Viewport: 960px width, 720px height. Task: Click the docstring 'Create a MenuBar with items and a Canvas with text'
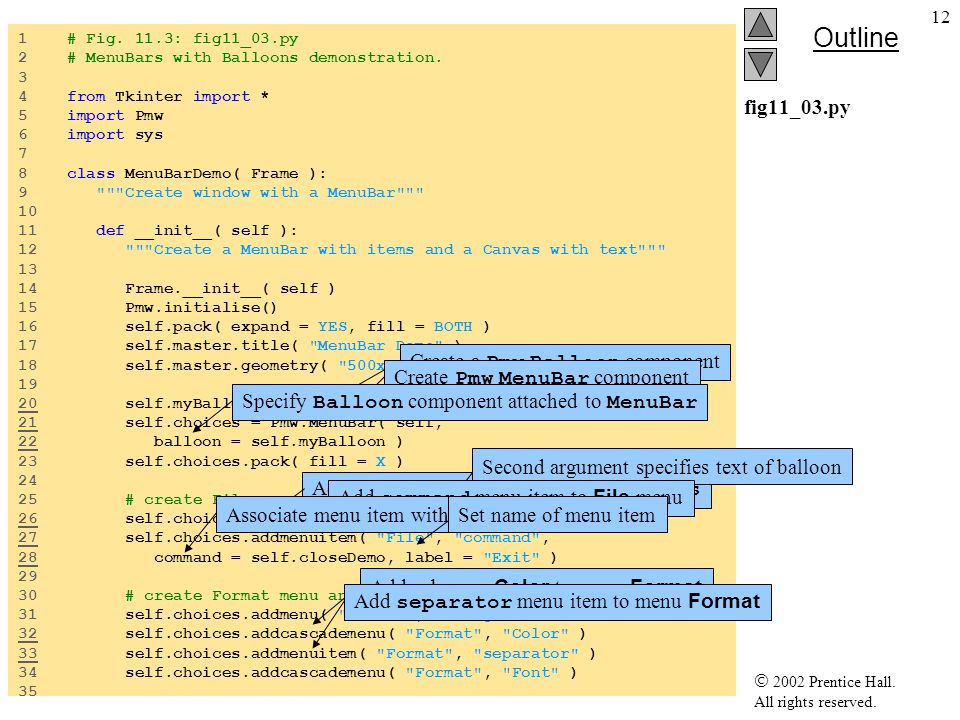click(x=396, y=250)
